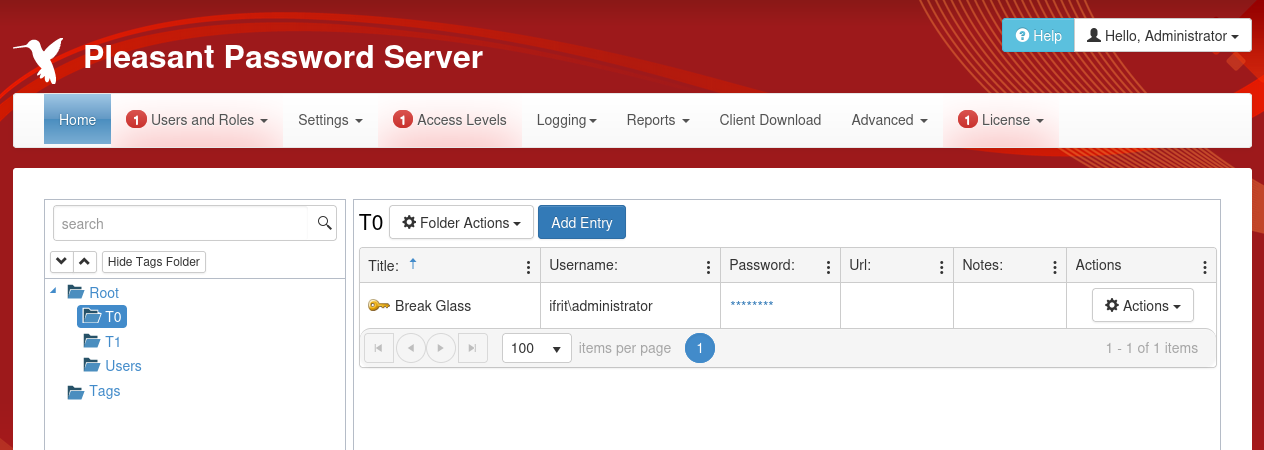The height and width of the screenshot is (450, 1264).
Task: Expand the Logging menu
Action: [567, 120]
